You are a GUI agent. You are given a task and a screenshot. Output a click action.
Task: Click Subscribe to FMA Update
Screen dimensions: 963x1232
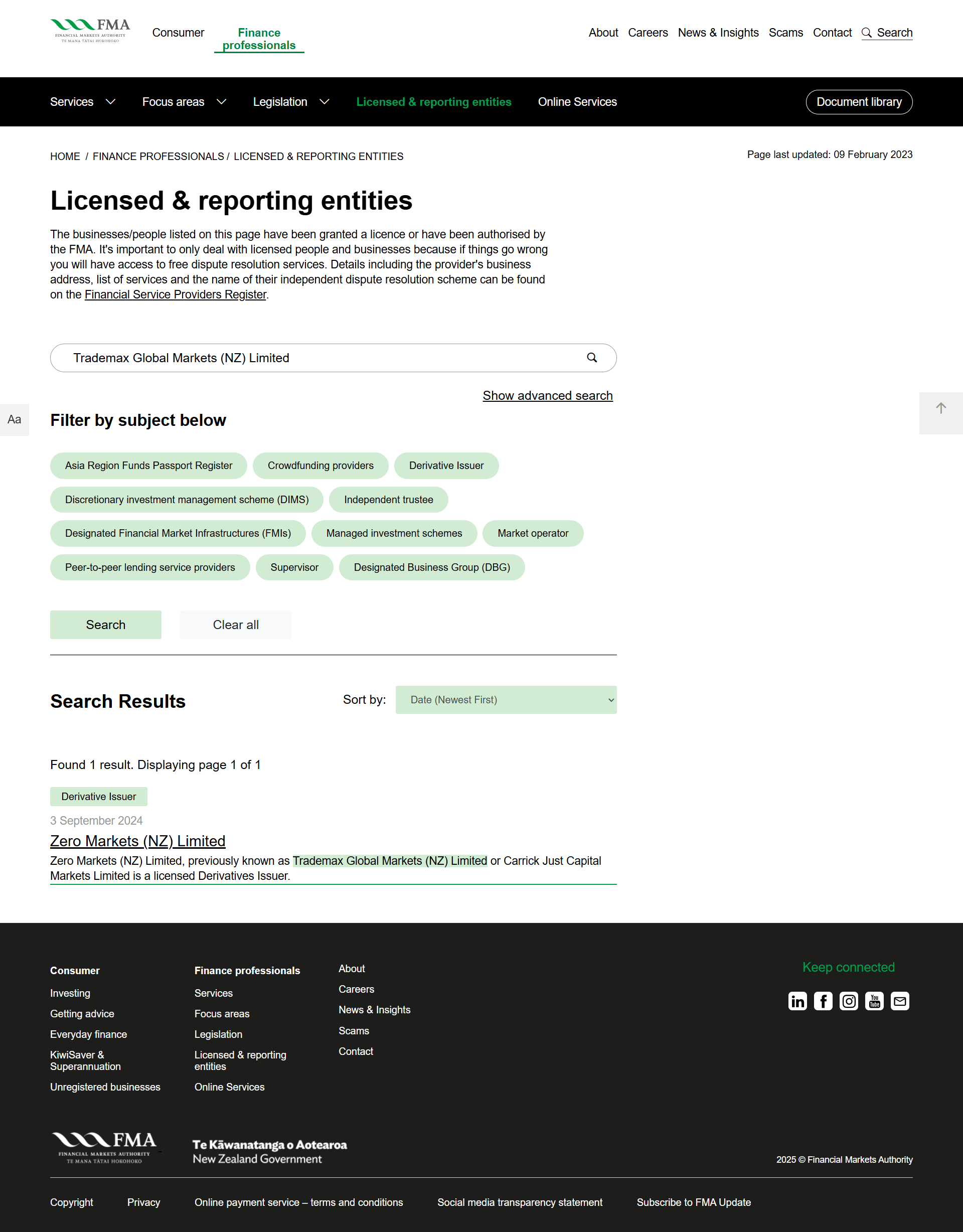(693, 1202)
